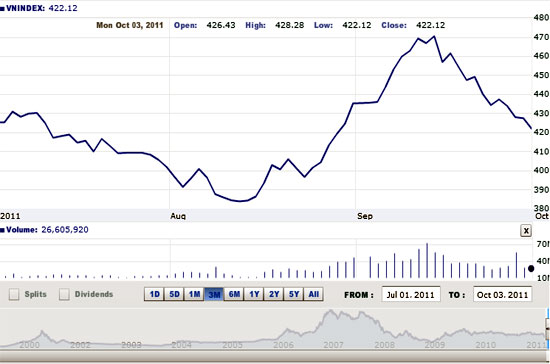Click 2007 in the overview timeline
This screenshot has height=364, width=550.
coord(333,345)
